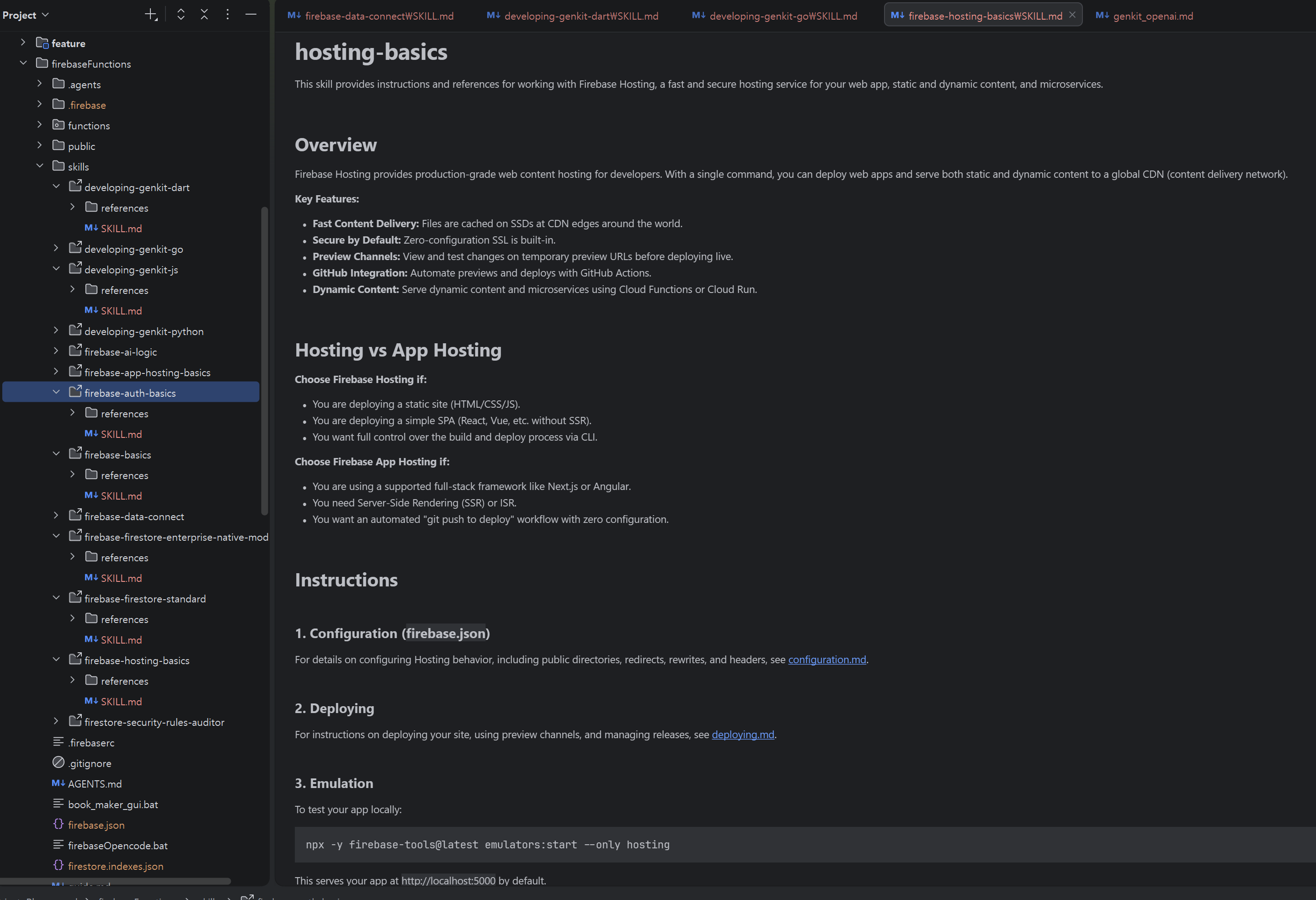Open the deploying.md link
The height and width of the screenshot is (900, 1316).
point(742,735)
